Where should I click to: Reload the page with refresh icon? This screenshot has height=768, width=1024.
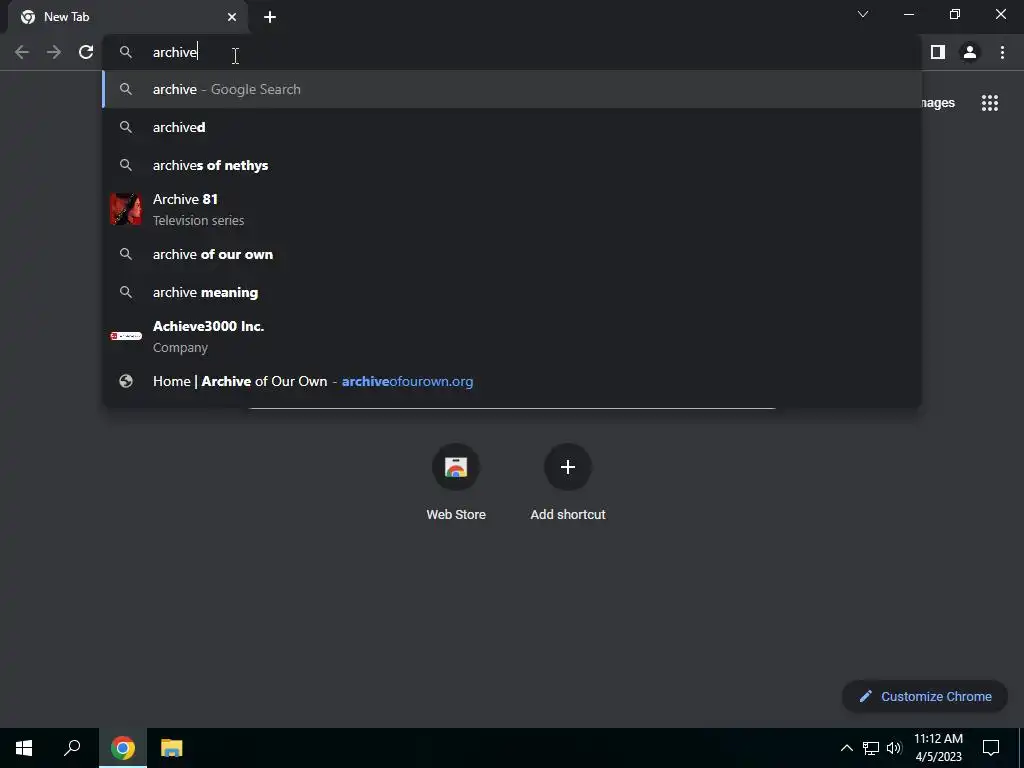[x=86, y=52]
